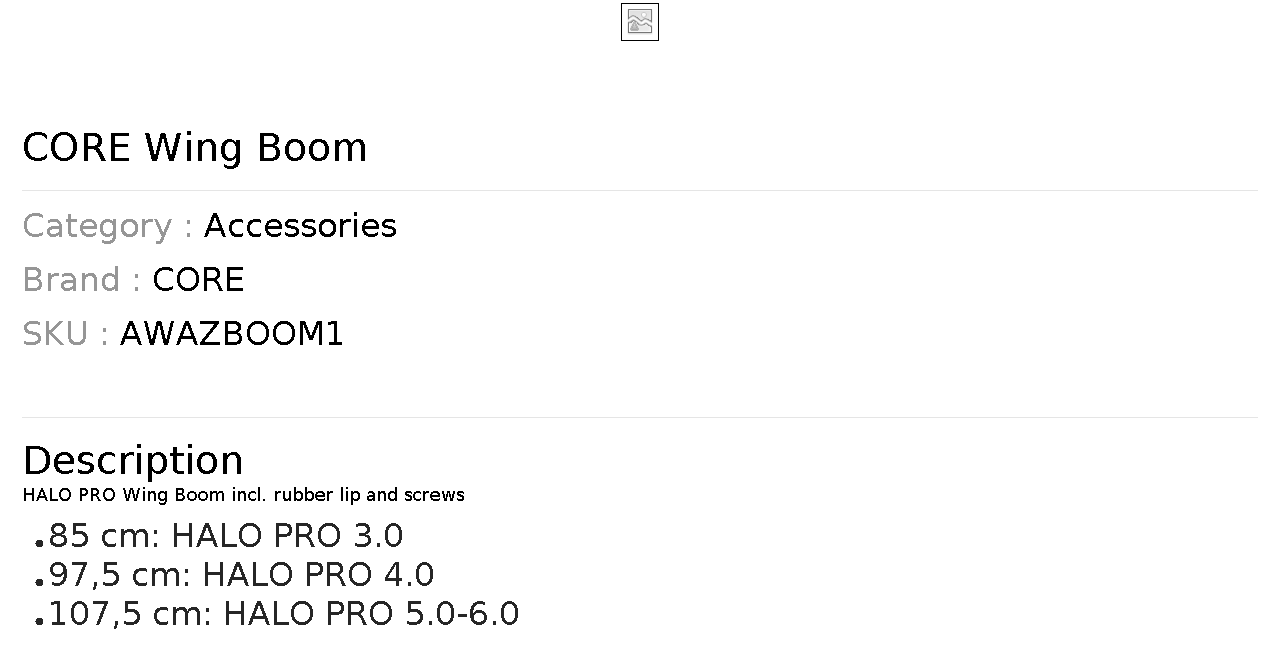Select the 107,5 cm size text
The width and height of the screenshot is (1280, 655).
click(x=129, y=614)
